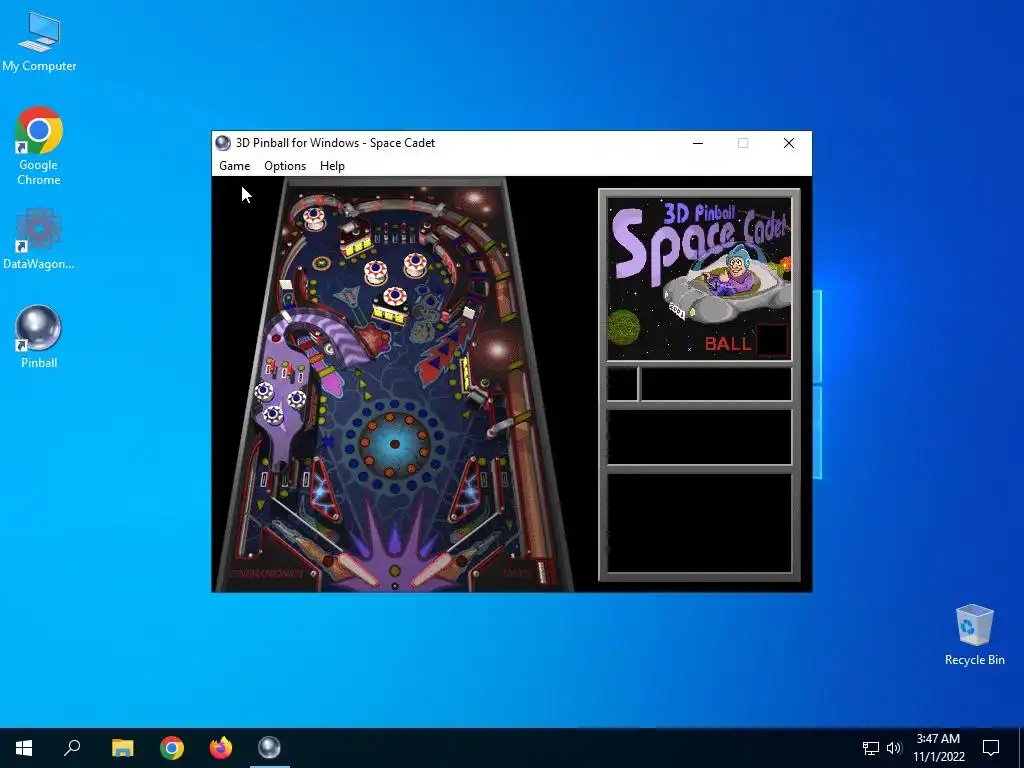
Task: Click the Space Cadet logo image
Action: point(699,280)
